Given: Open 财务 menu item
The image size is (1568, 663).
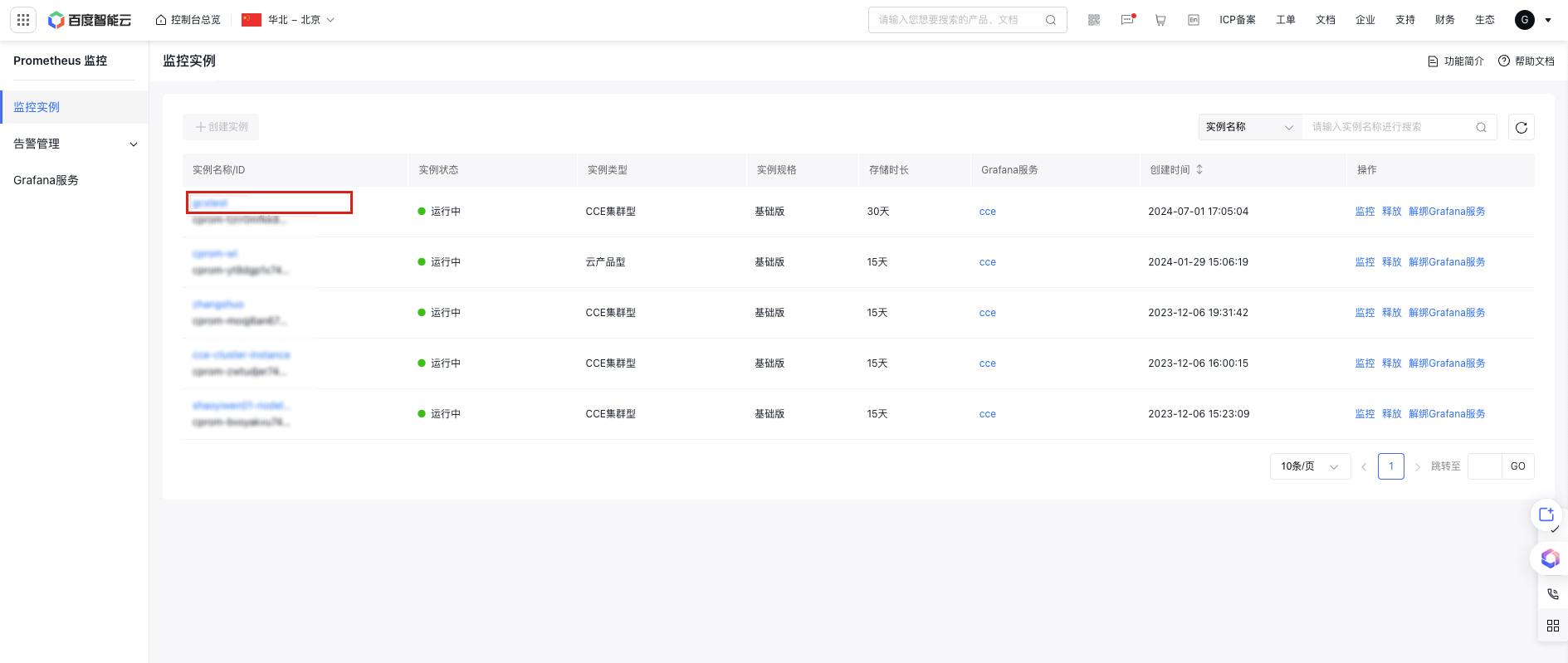Looking at the screenshot, I should point(1445,20).
